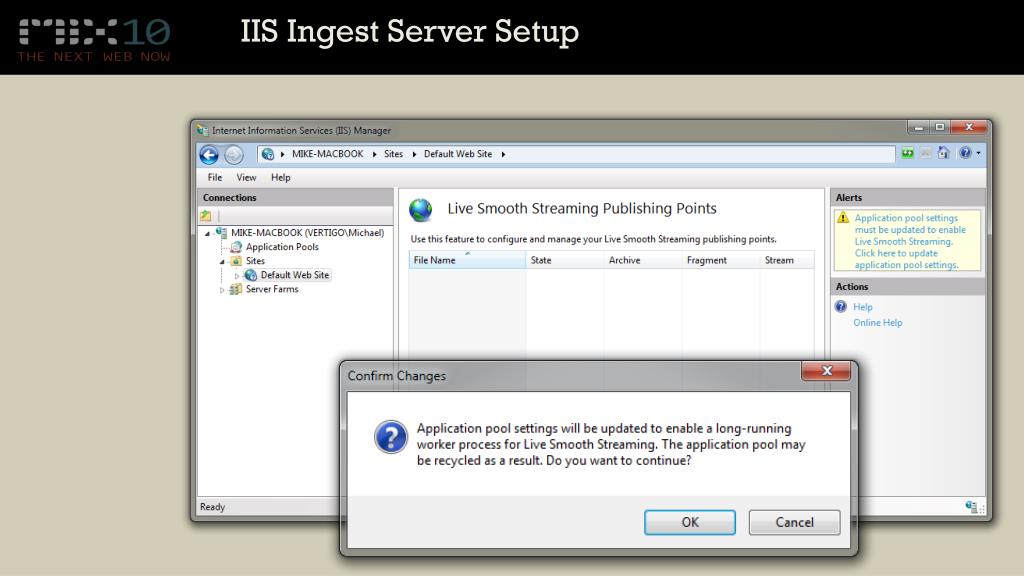Viewport: 1024px width, 576px height.
Task: Open the Help menu
Action: [x=281, y=178]
